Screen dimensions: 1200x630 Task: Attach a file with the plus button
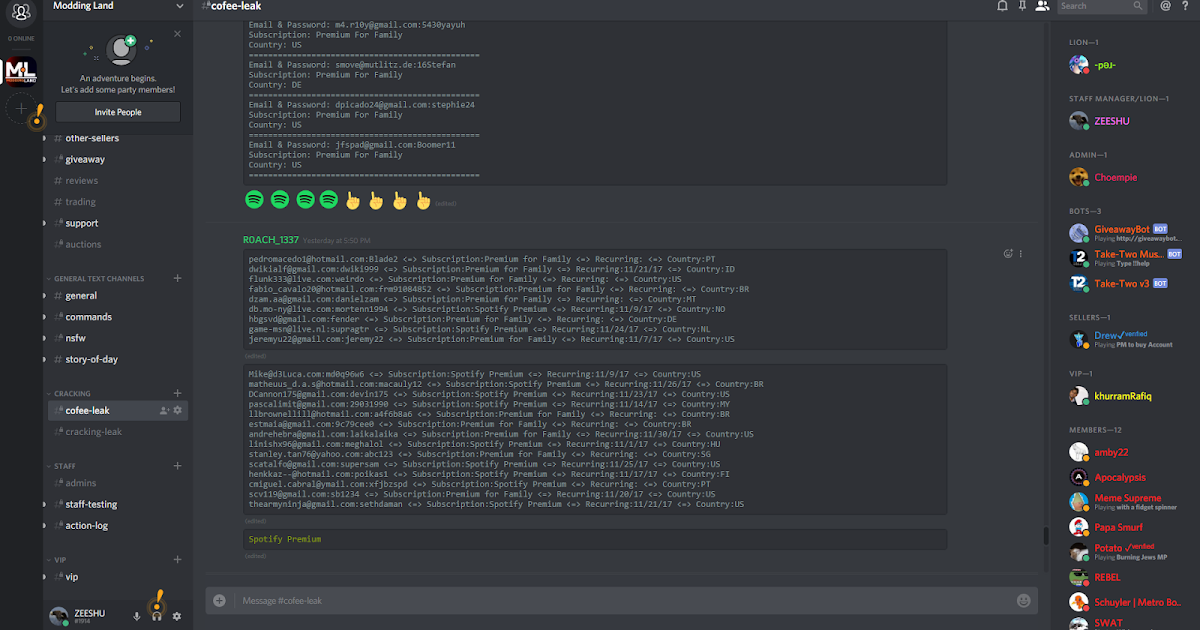click(x=220, y=601)
